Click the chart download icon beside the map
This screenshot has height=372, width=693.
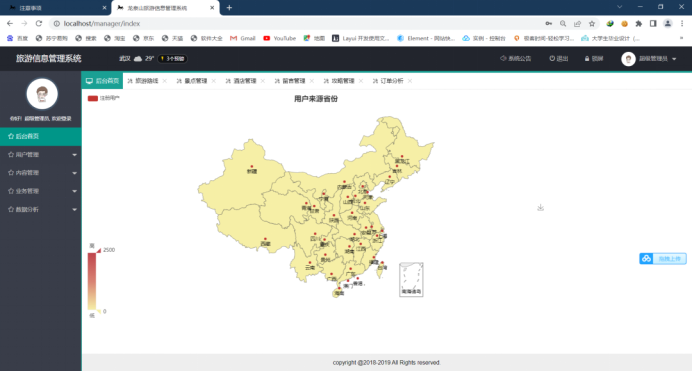540,207
